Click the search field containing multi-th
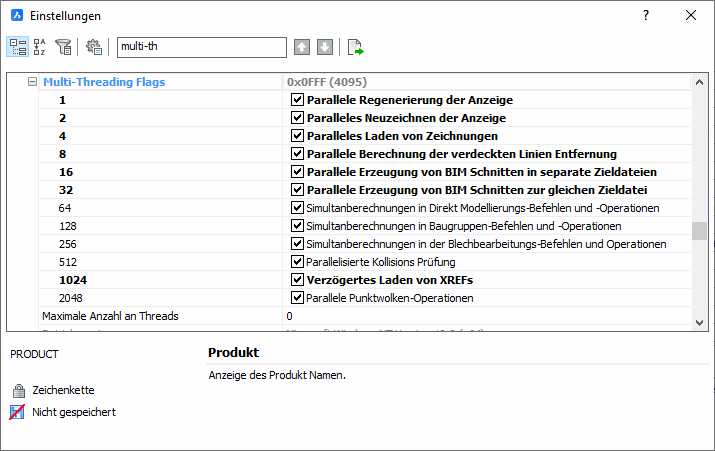The height and width of the screenshot is (451, 715). [202, 47]
